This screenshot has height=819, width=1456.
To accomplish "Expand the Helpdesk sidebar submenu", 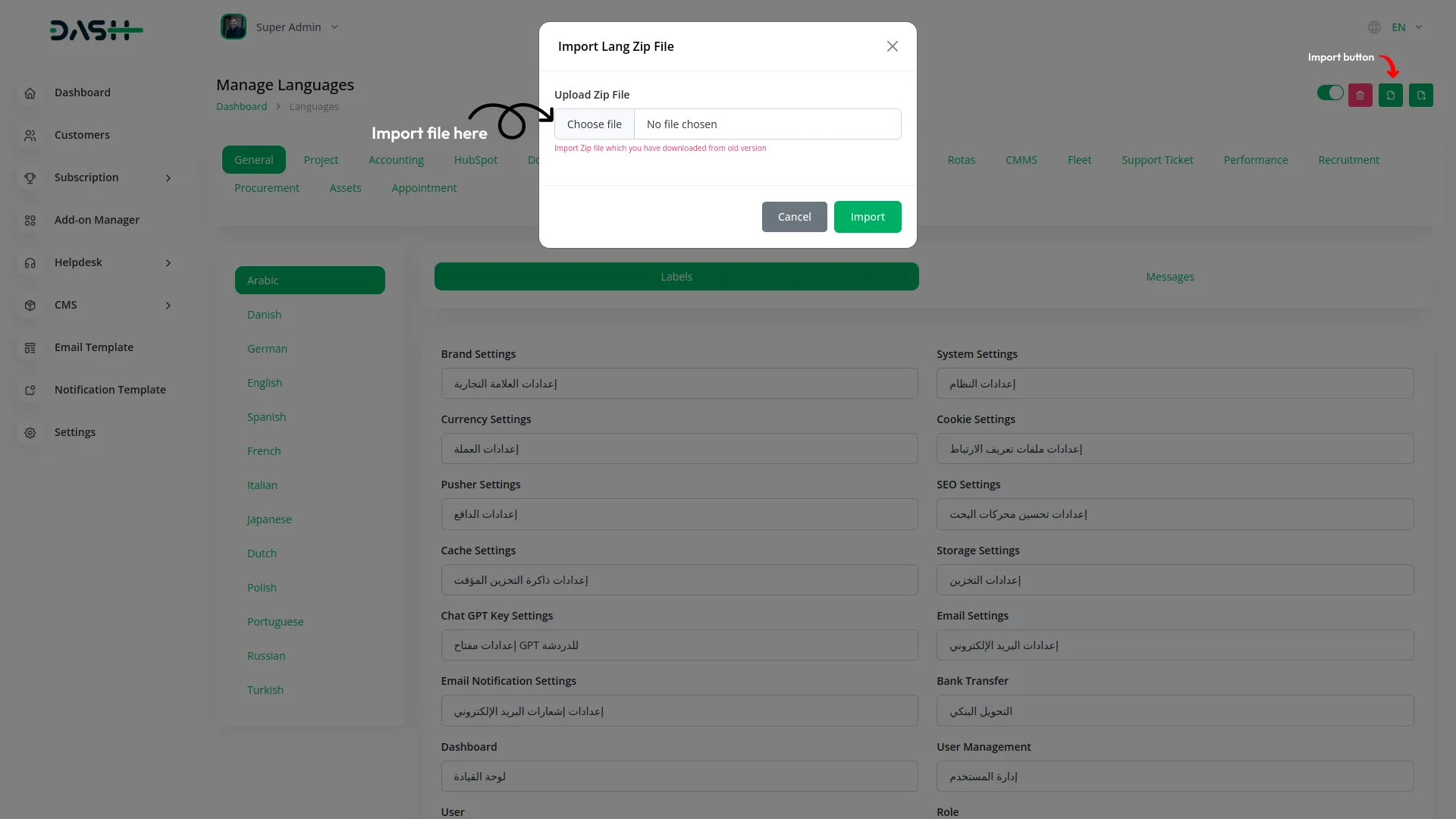I will coord(168,262).
